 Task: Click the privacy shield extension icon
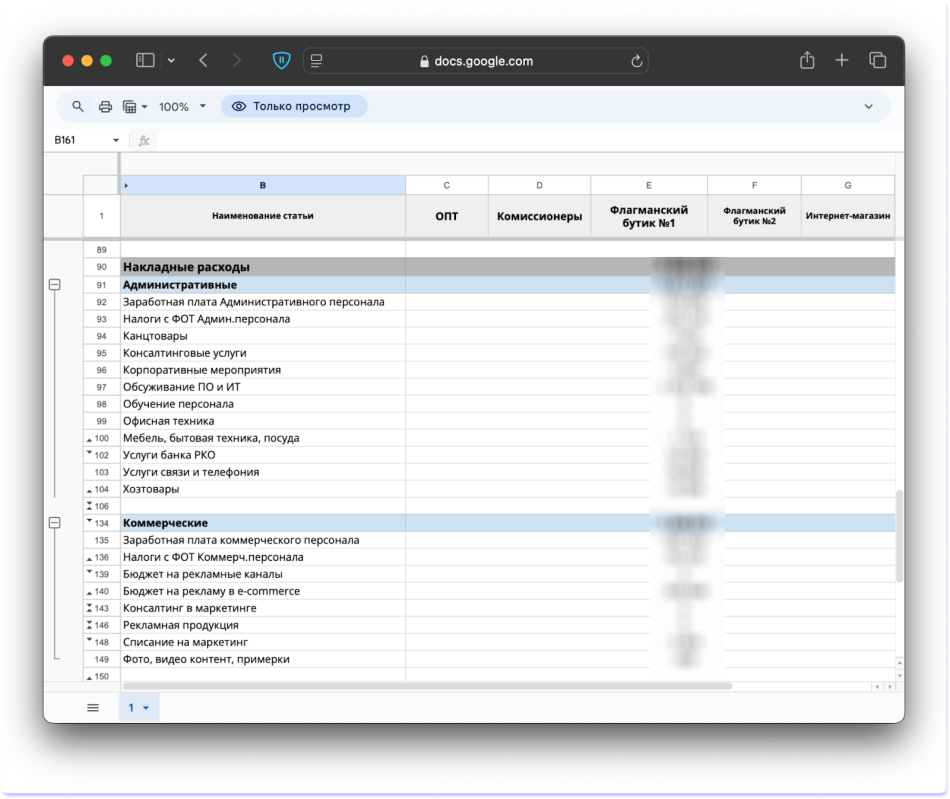282,61
